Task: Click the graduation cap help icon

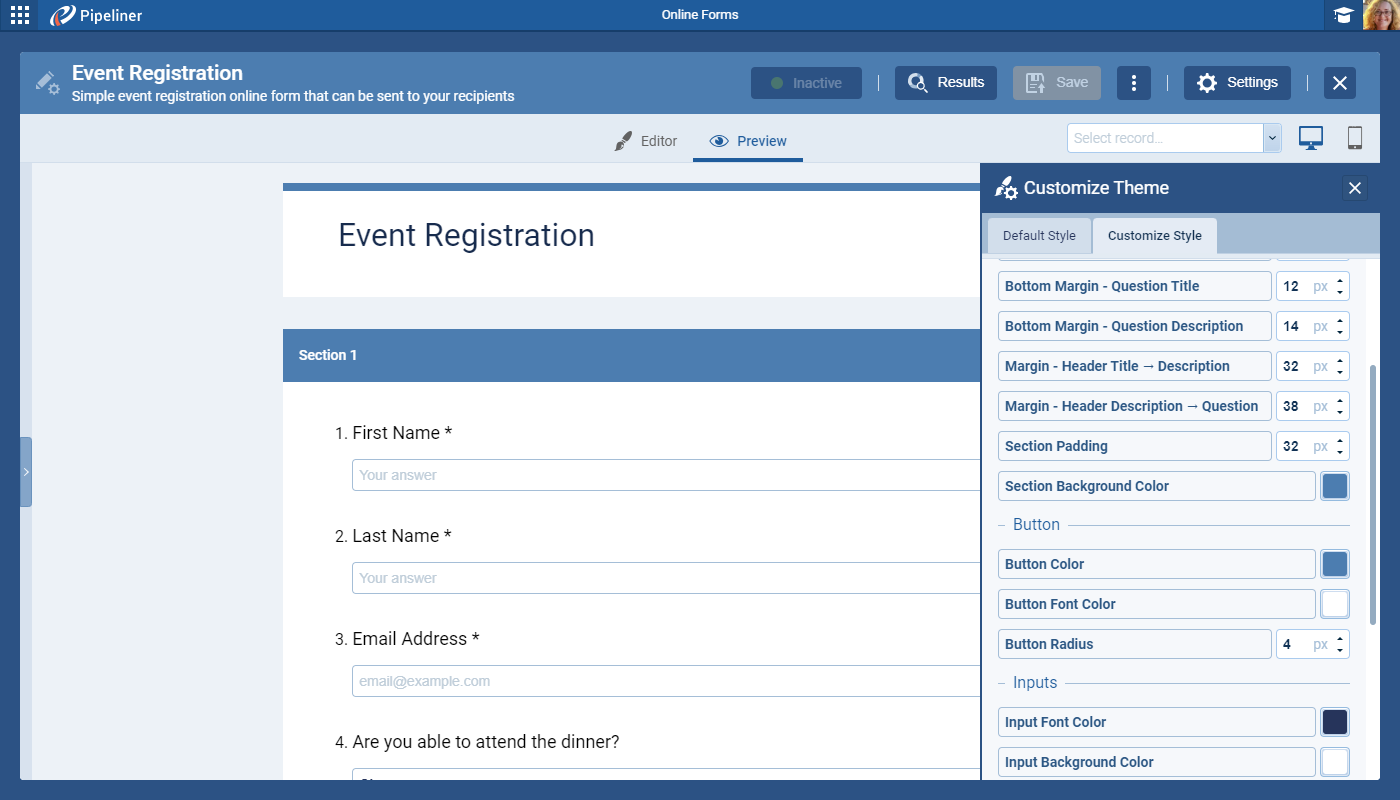Action: [x=1343, y=15]
